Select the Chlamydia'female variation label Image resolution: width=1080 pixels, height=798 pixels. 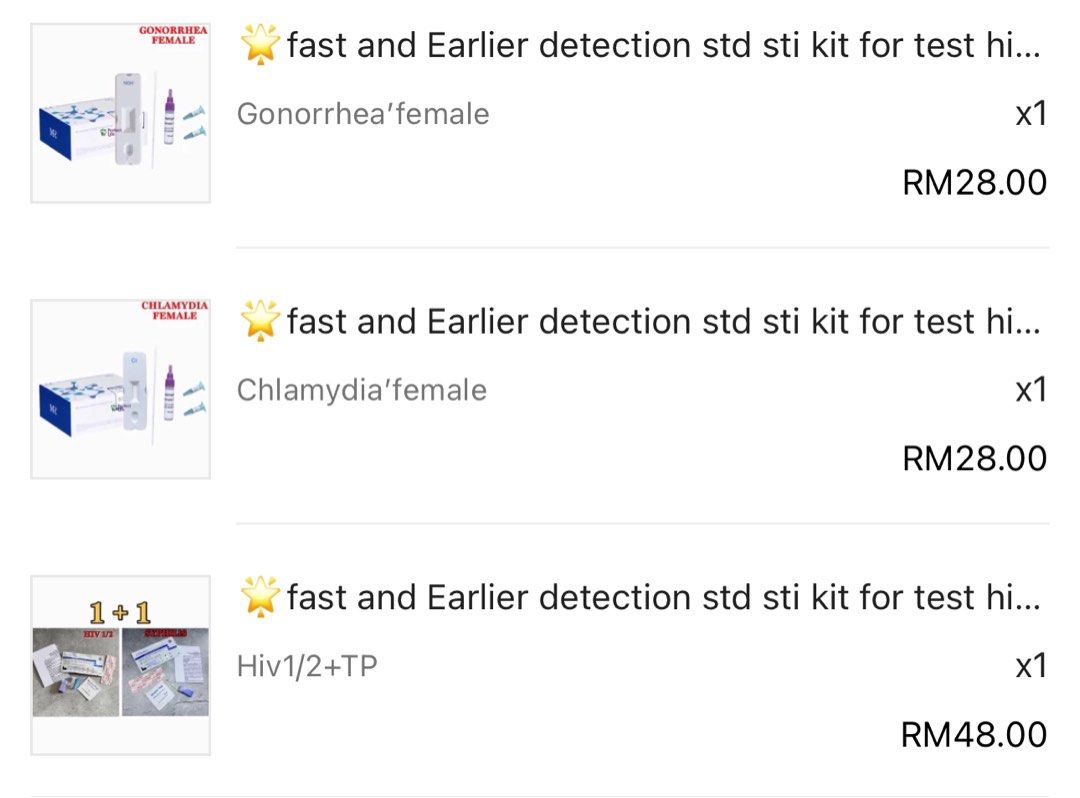(360, 389)
